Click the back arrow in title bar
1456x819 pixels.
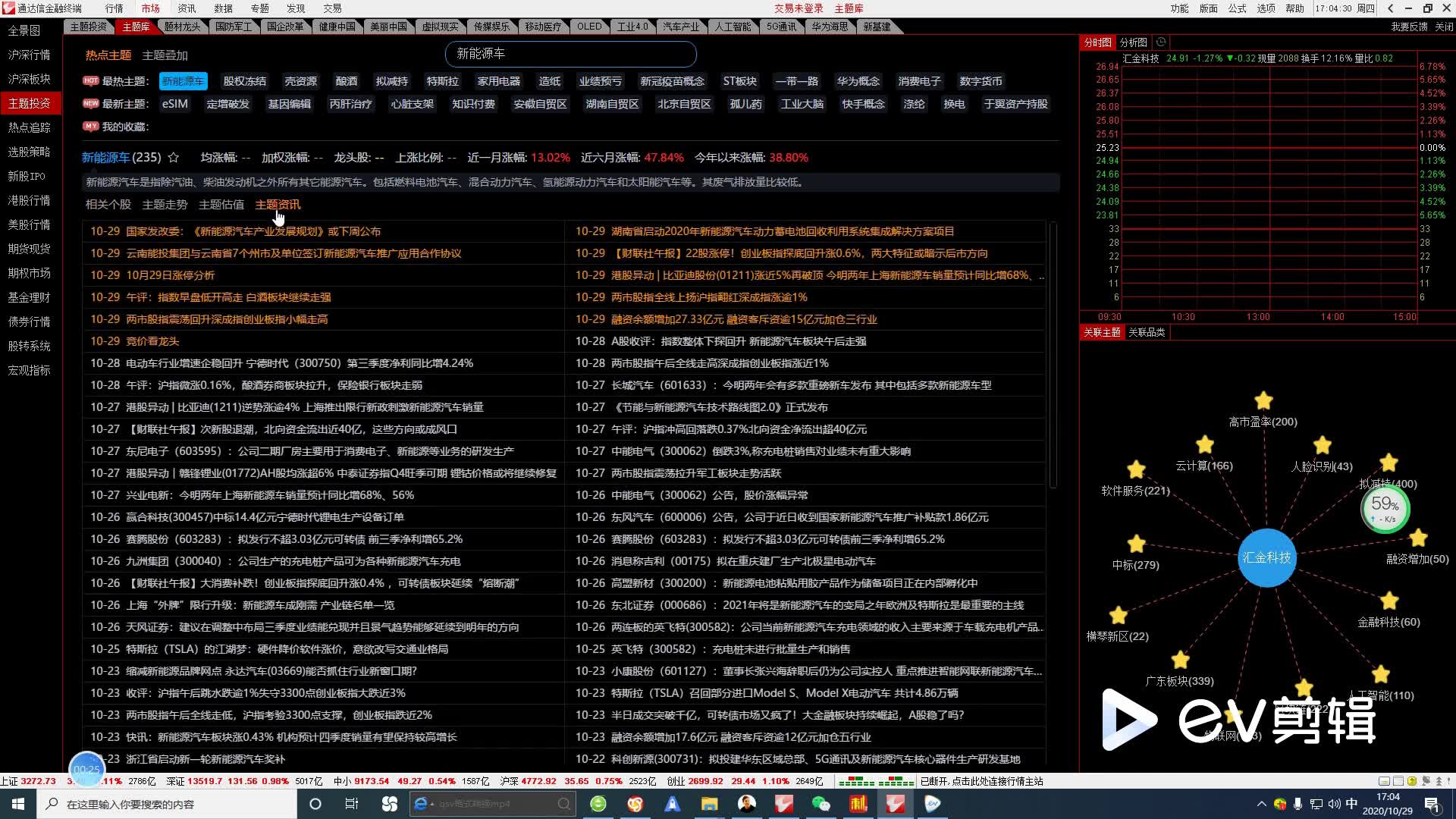point(1390,8)
